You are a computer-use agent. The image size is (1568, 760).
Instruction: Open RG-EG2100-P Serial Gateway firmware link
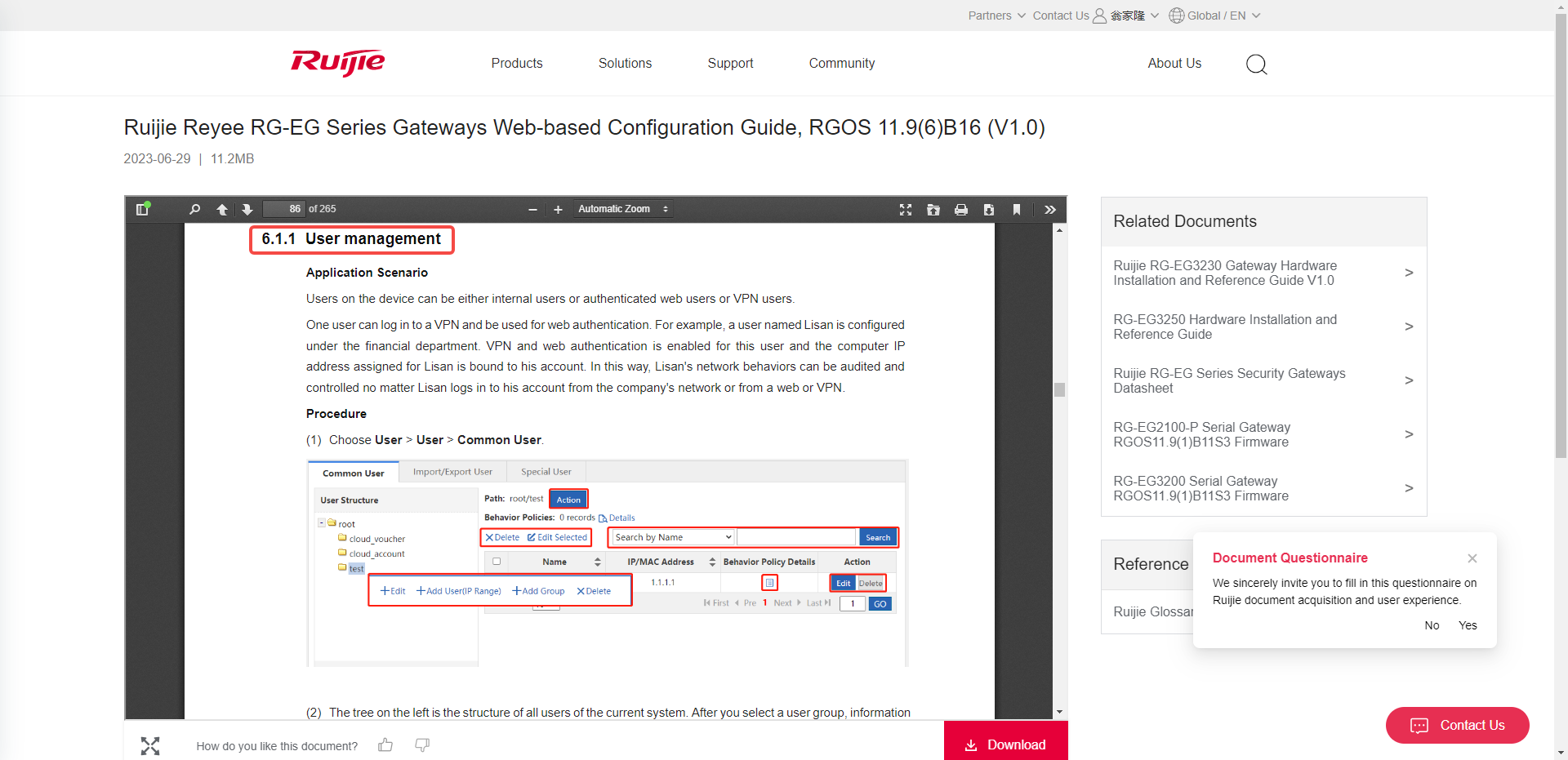(x=1201, y=434)
